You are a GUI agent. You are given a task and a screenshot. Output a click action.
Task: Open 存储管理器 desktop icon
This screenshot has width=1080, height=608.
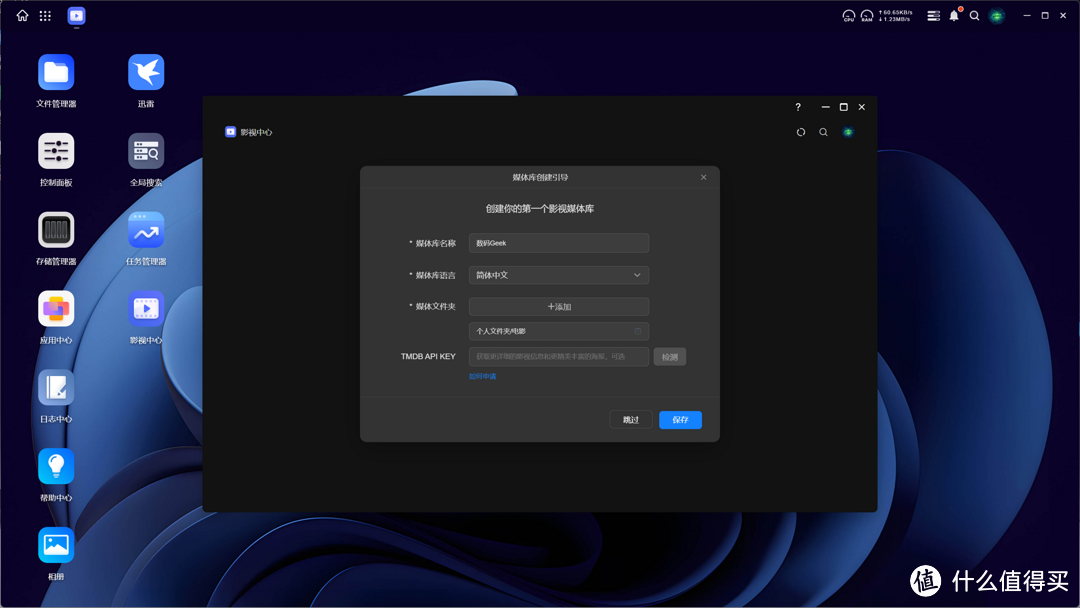(56, 230)
